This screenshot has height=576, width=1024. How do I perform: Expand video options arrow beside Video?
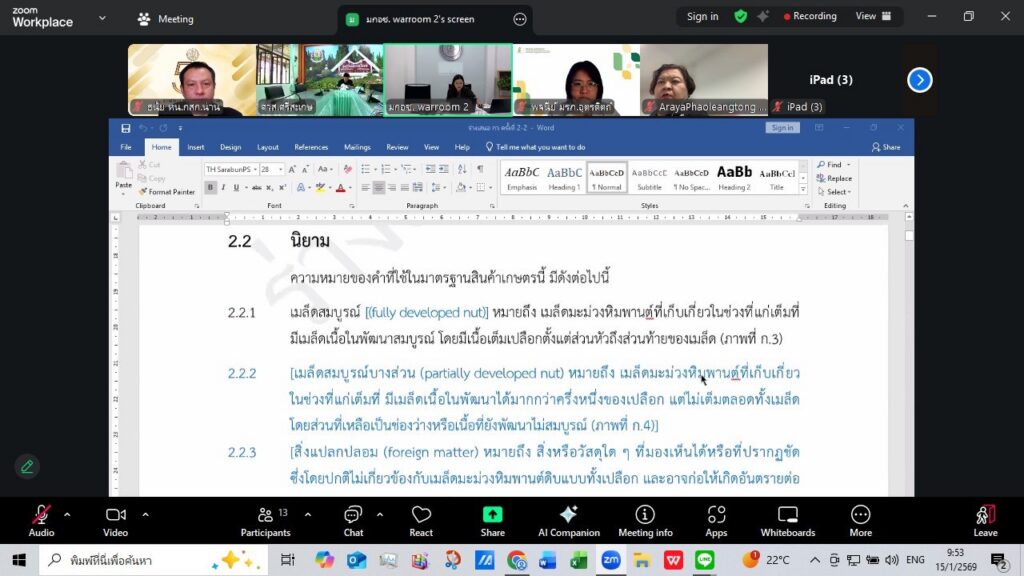147,515
